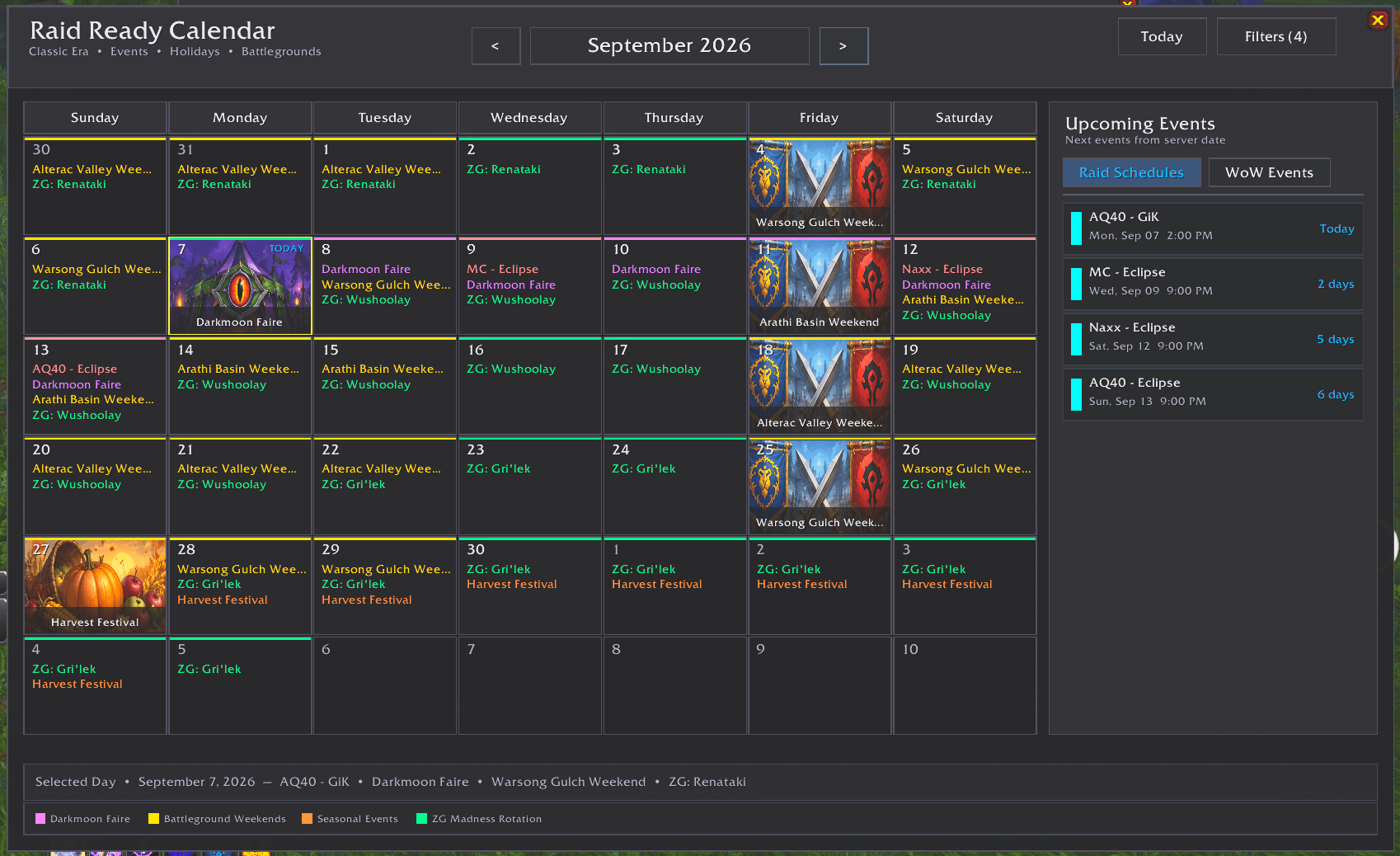Select Warsong Gulch Weekend entry on September 28
This screenshot has width=1400, height=856.
242,570
